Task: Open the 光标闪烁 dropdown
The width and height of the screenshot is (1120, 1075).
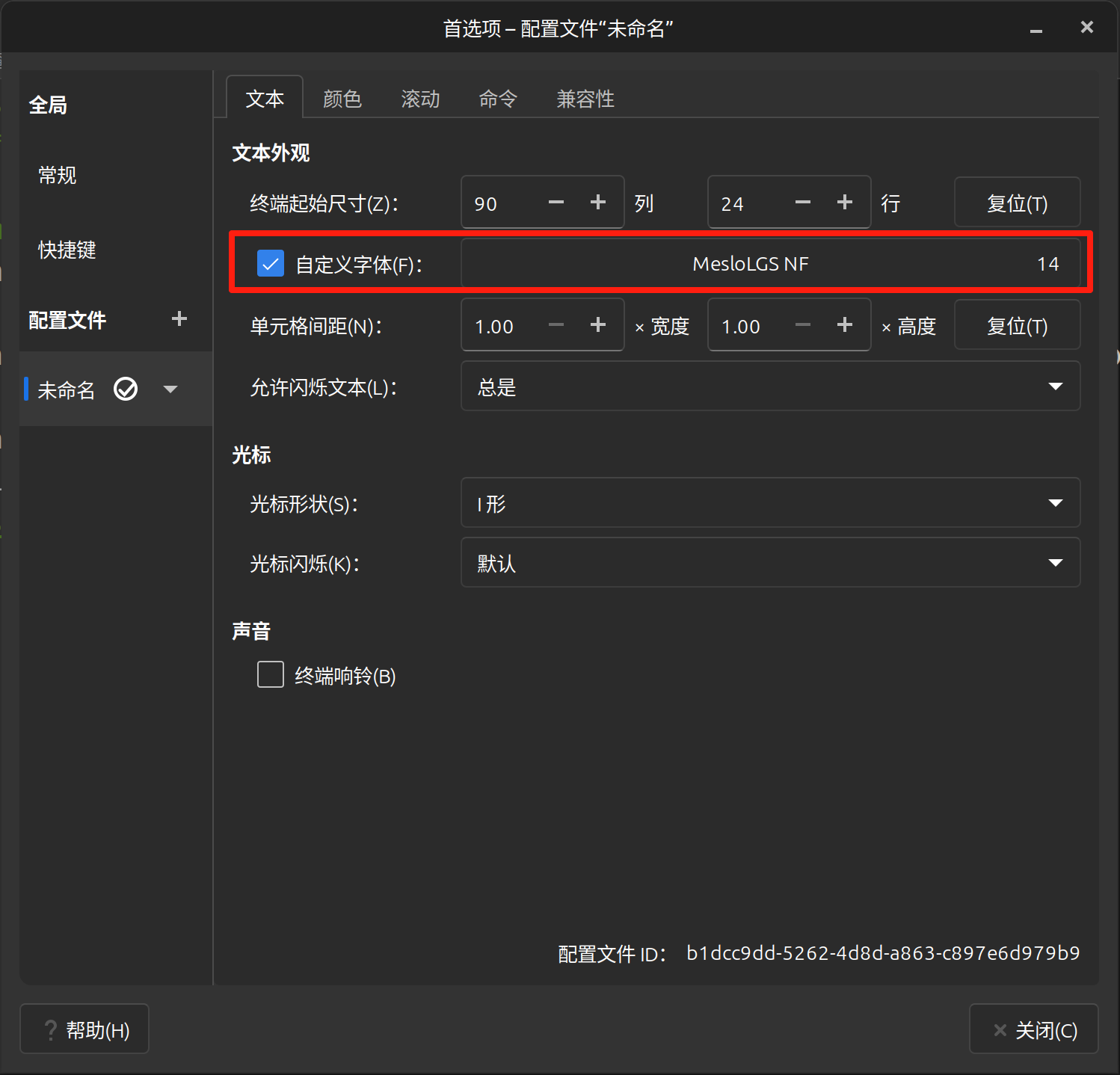Action: 770,563
